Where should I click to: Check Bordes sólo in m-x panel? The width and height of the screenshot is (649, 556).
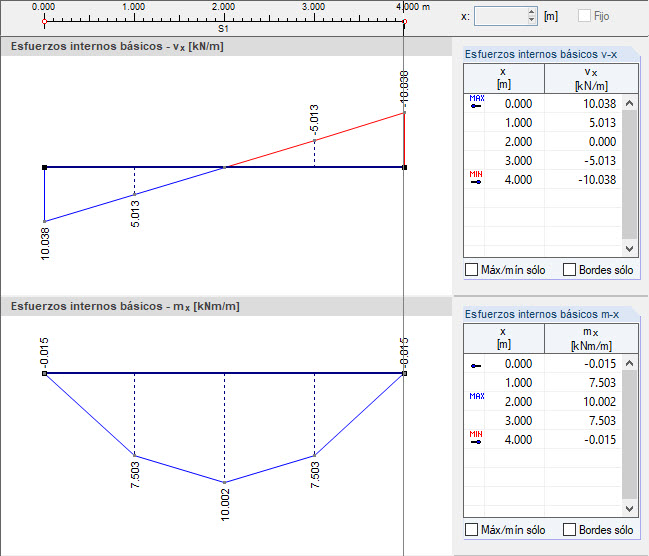(x=569, y=530)
